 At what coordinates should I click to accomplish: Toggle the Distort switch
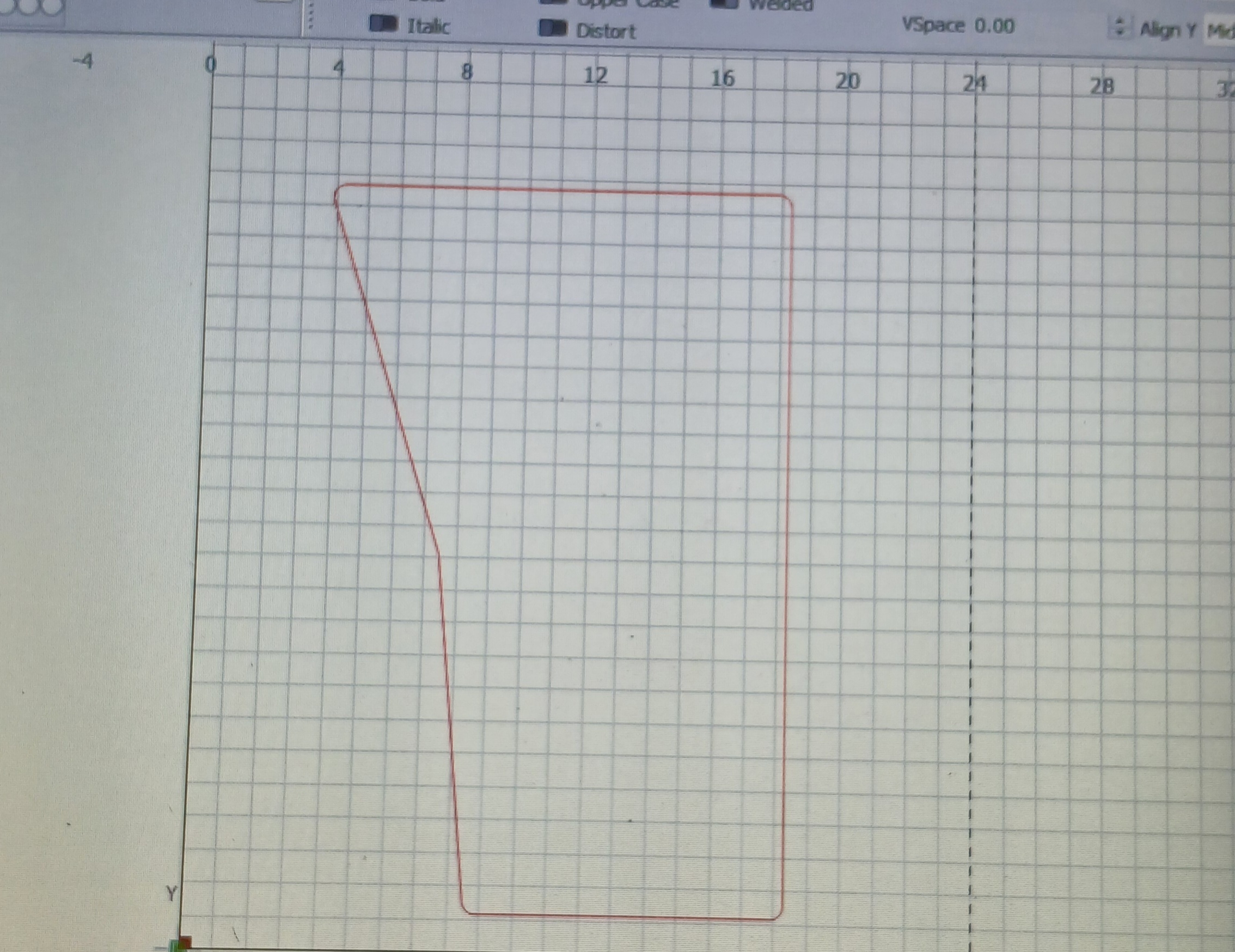coord(553,28)
